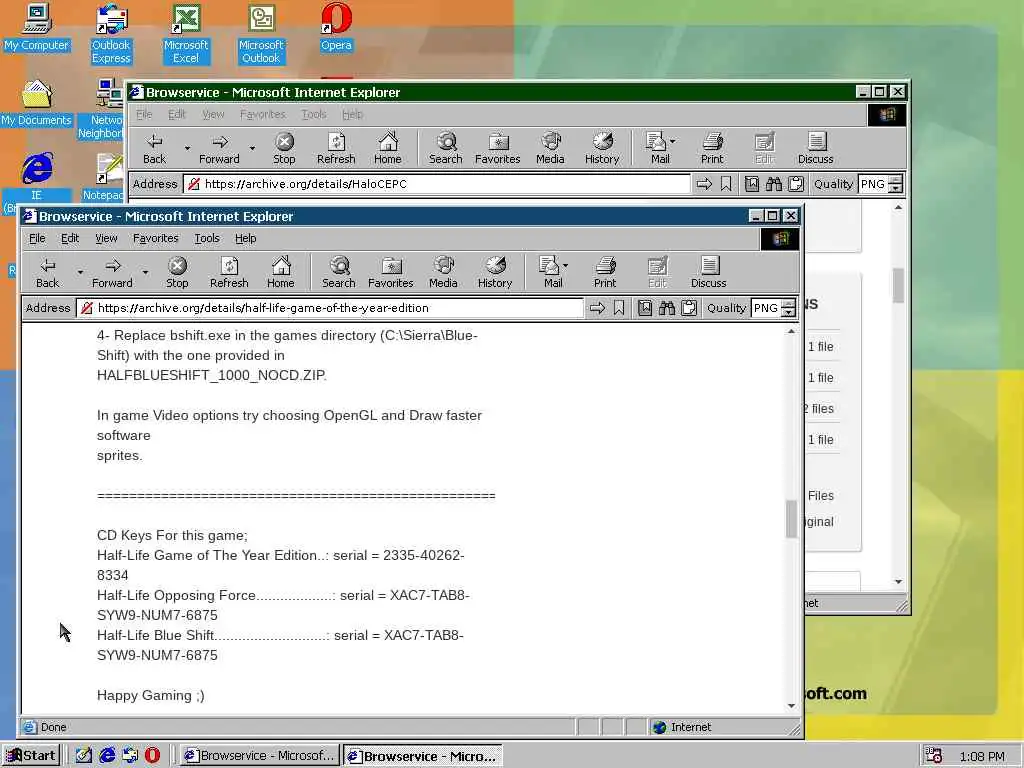Click the clipboard icon in the front address row
Image resolution: width=1024 pixels, height=768 pixels.
689,308
